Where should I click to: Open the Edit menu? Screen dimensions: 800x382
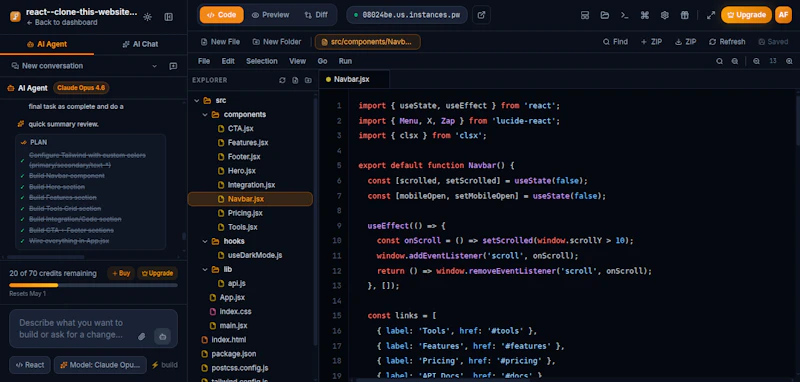(228, 61)
